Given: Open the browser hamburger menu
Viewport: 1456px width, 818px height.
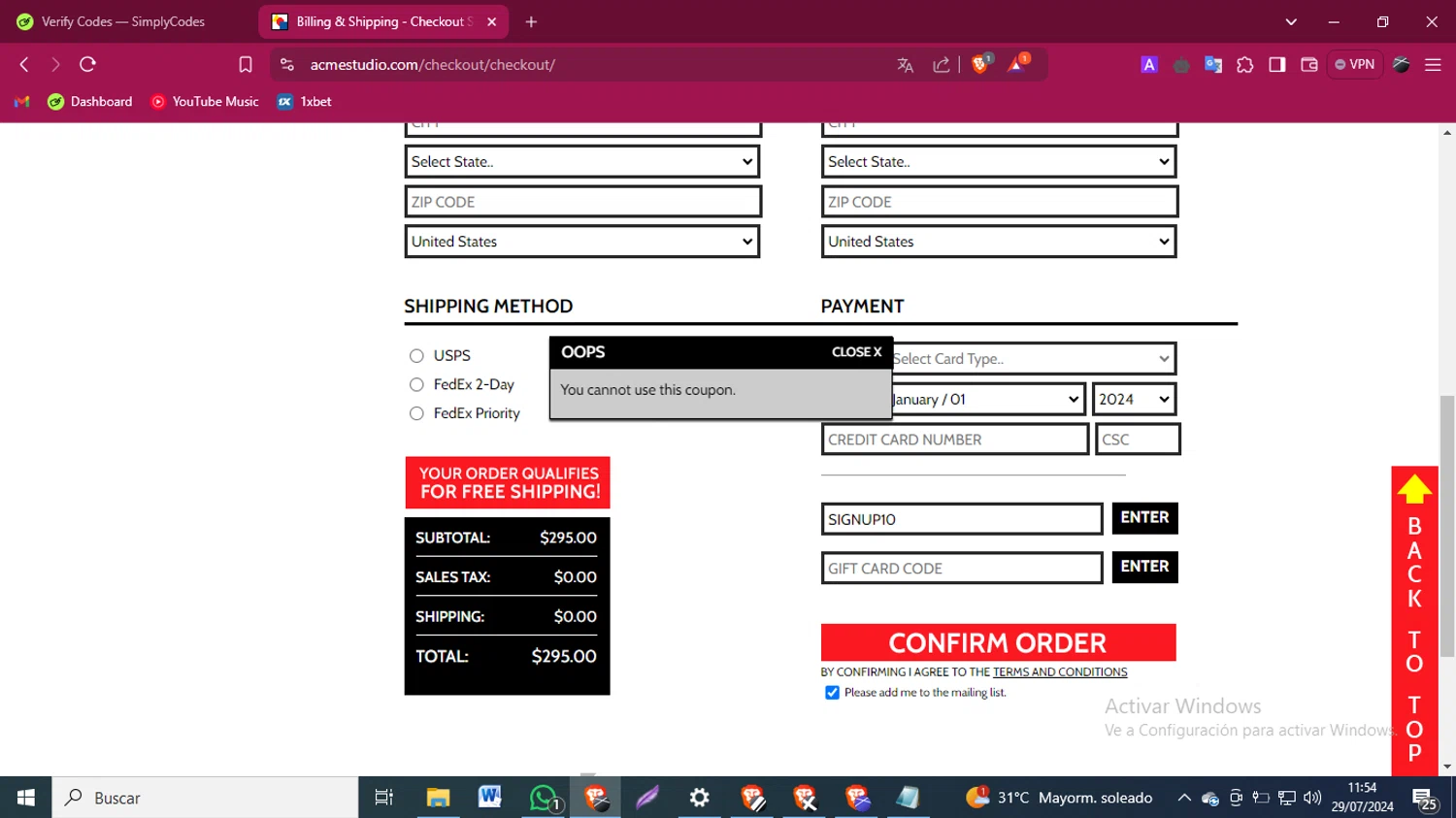Looking at the screenshot, I should tap(1433, 65).
